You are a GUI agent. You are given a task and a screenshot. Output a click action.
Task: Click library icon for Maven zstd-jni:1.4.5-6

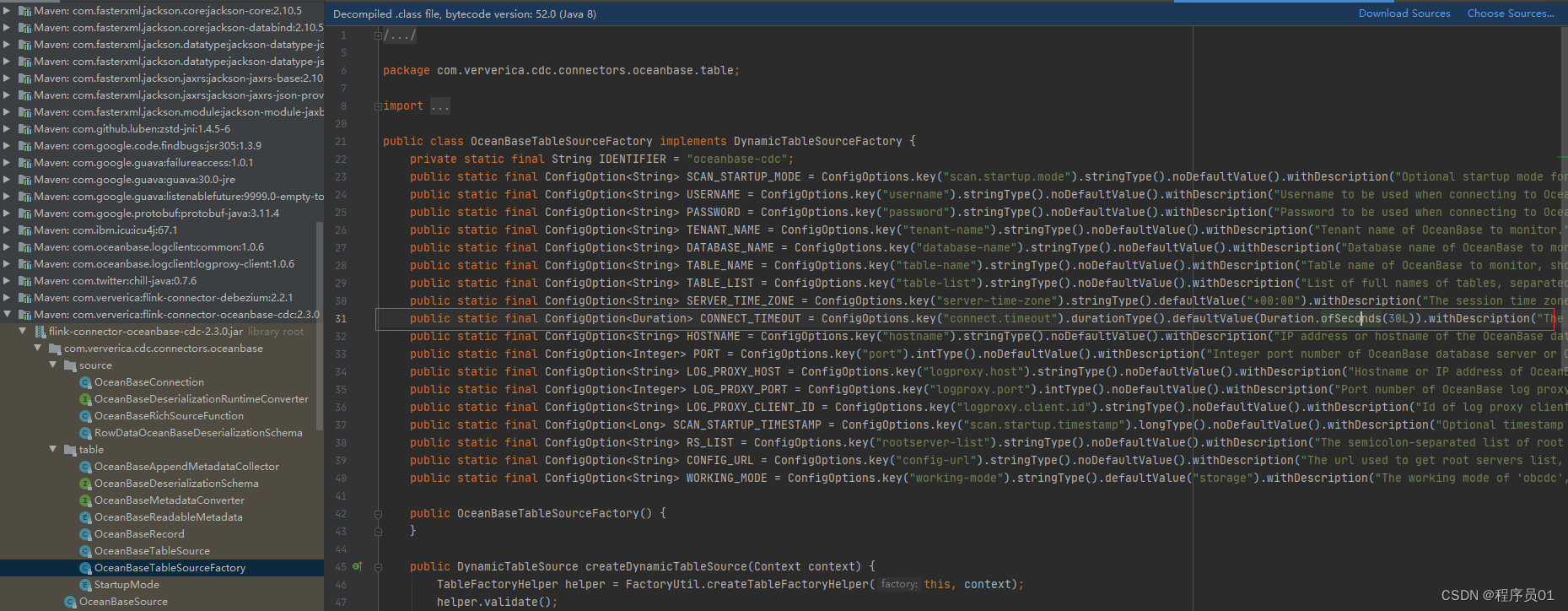pyautogui.click(x=24, y=129)
